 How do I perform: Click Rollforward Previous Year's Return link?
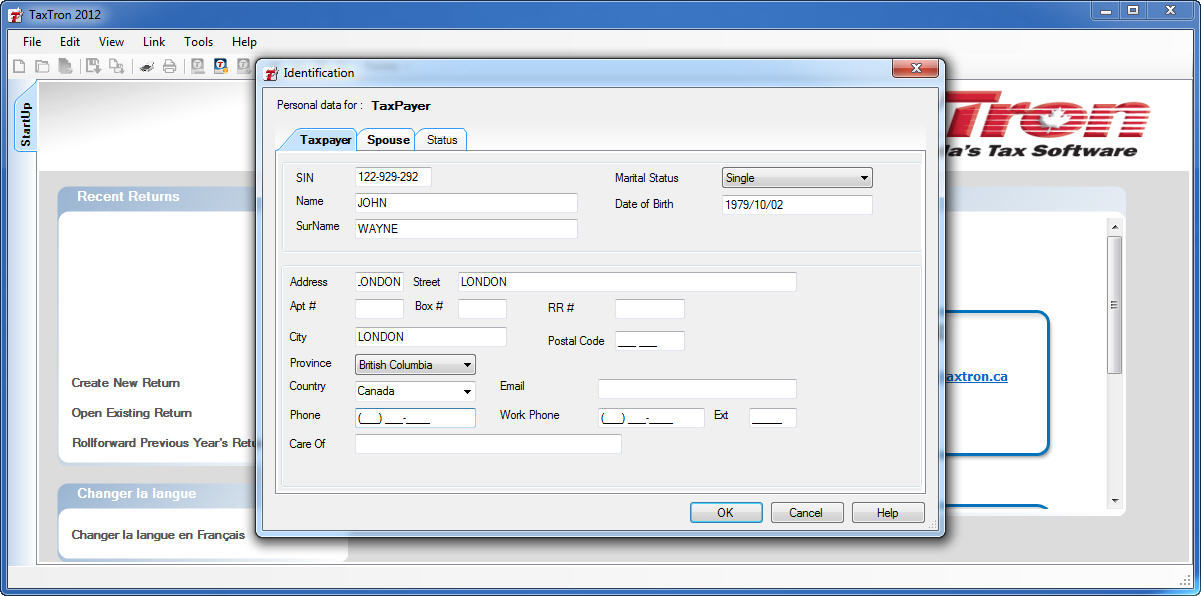coord(165,443)
